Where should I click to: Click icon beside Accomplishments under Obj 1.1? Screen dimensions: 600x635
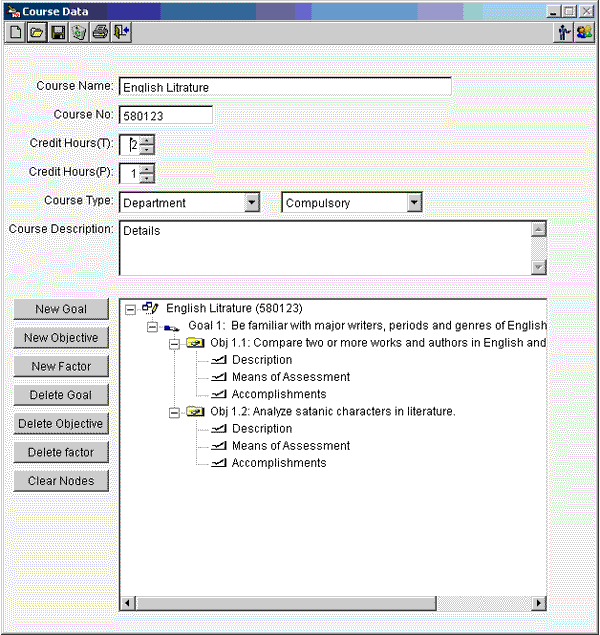(219, 394)
